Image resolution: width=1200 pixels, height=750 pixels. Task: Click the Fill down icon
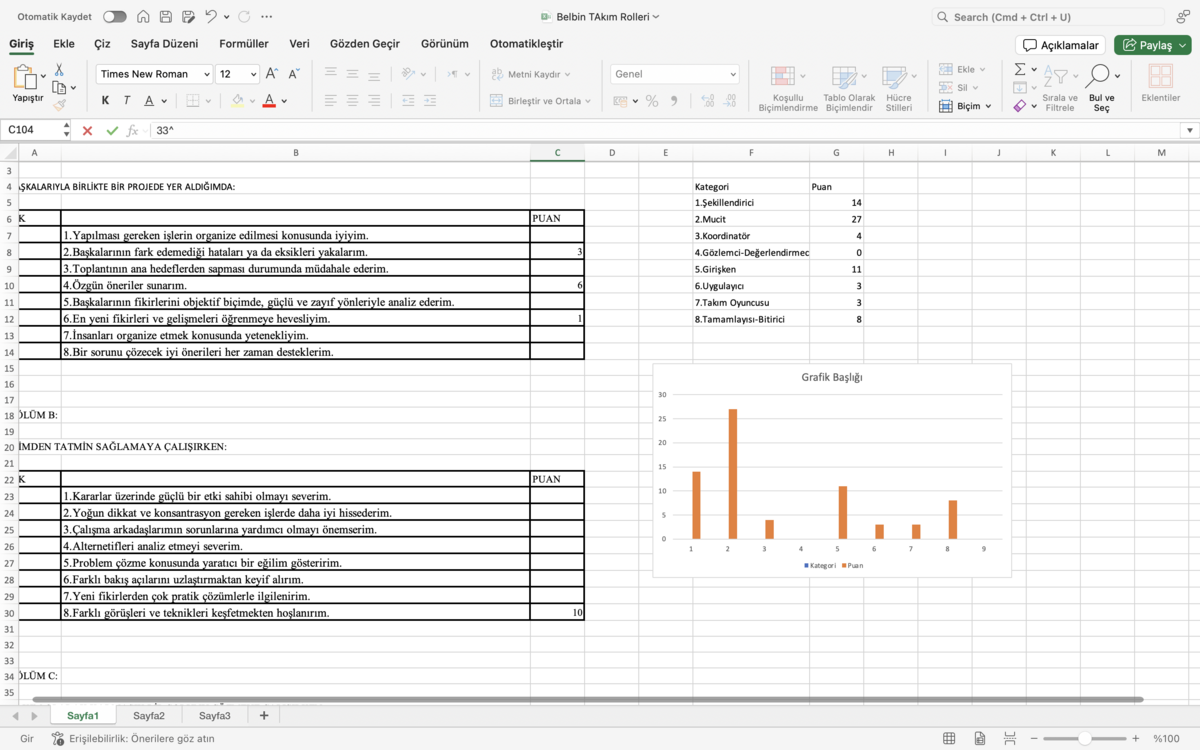1020,87
